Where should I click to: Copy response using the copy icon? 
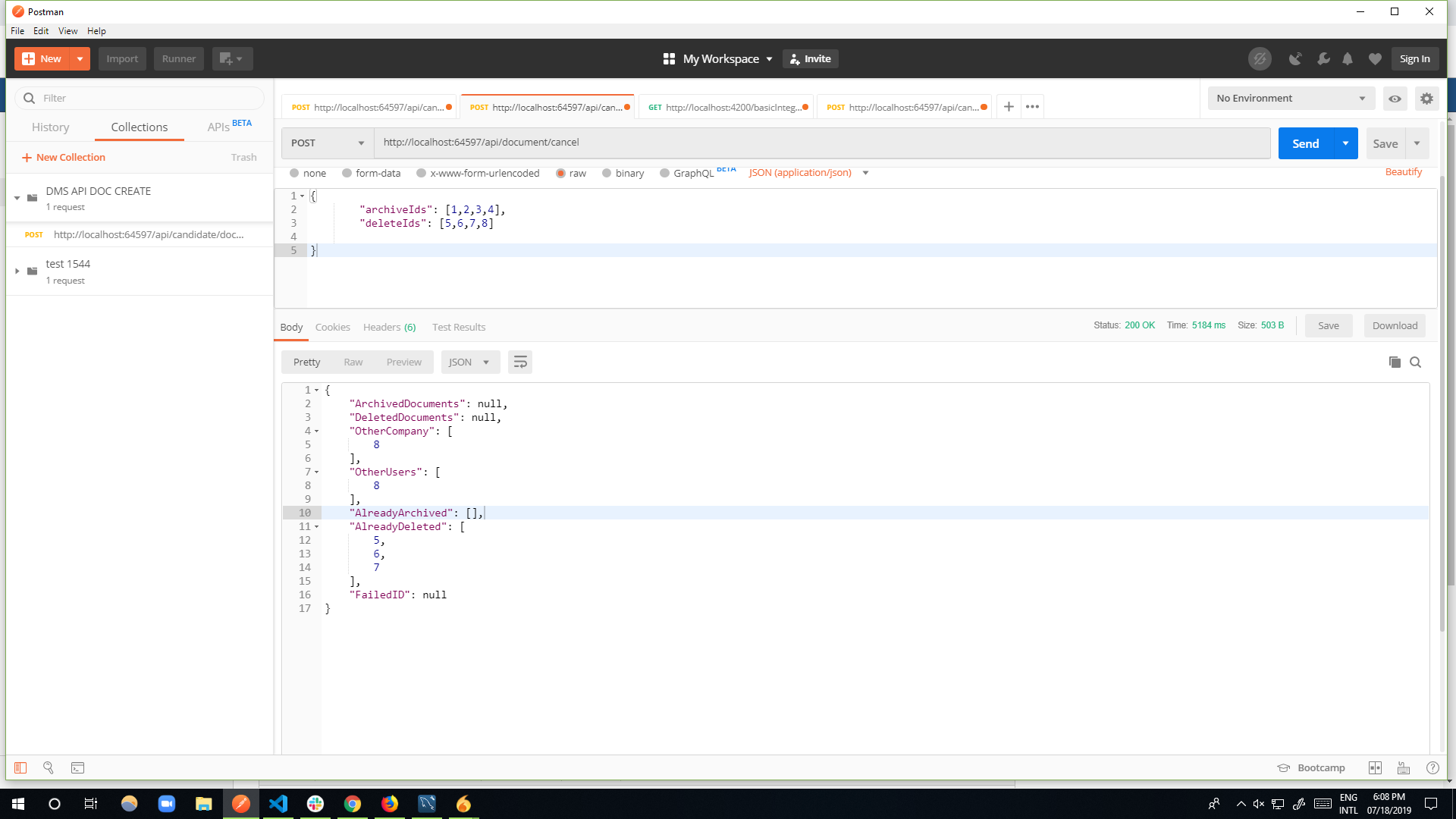point(1394,362)
